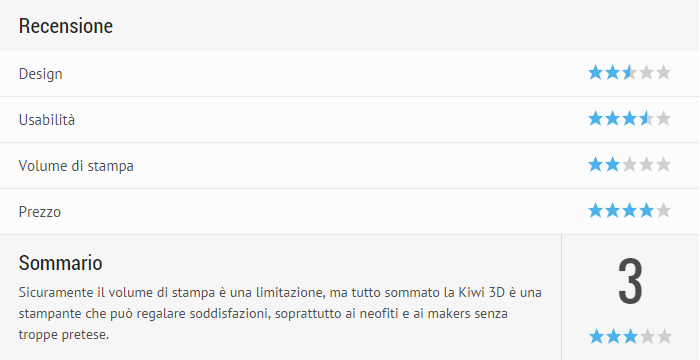Viewport: 700px width, 360px height.
Task: Click the large overall score number 3
Action: [x=630, y=281]
